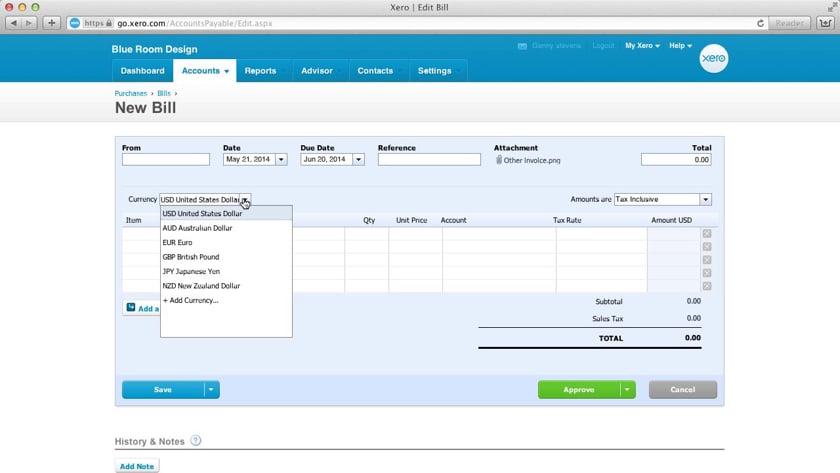Open the Advisor tab

(x=321, y=71)
